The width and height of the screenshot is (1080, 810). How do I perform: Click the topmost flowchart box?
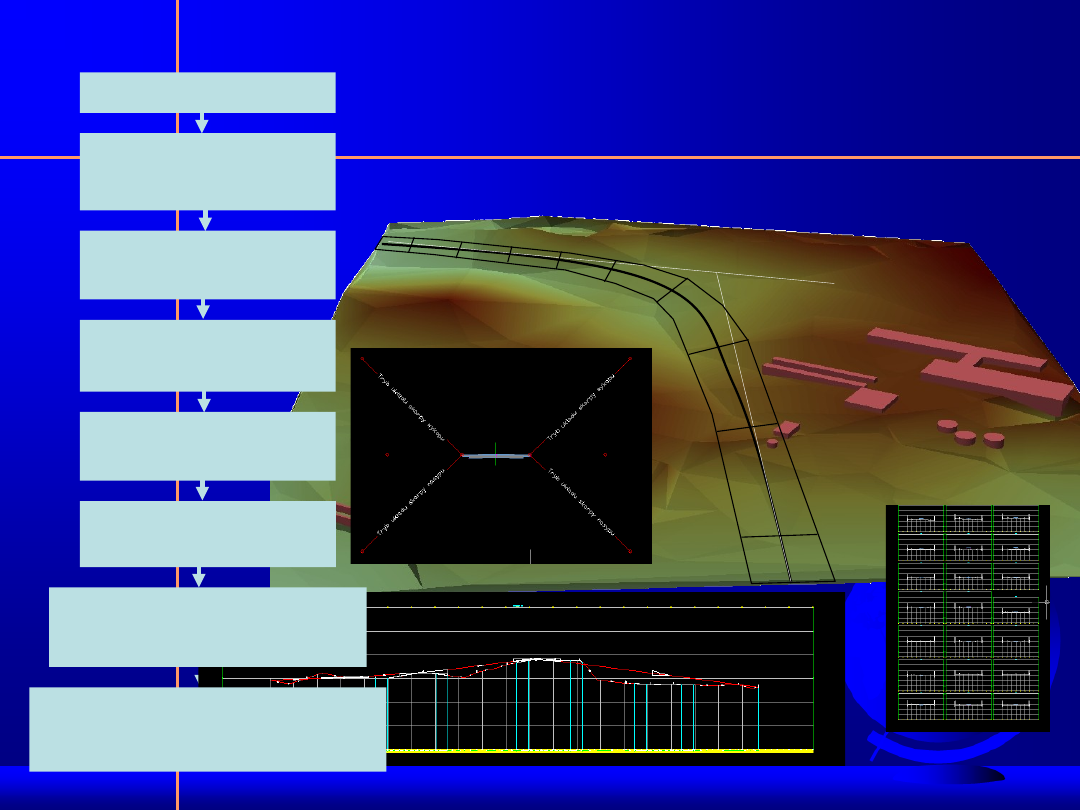click(207, 92)
